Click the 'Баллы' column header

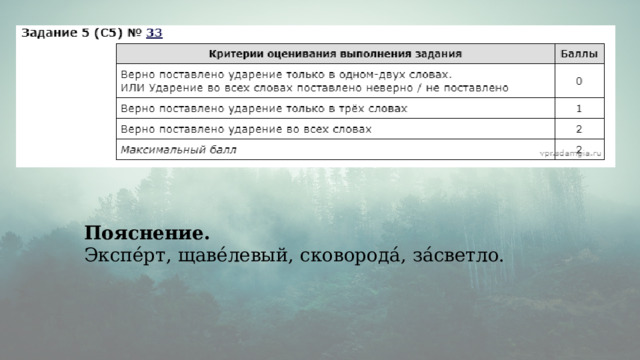(579, 54)
